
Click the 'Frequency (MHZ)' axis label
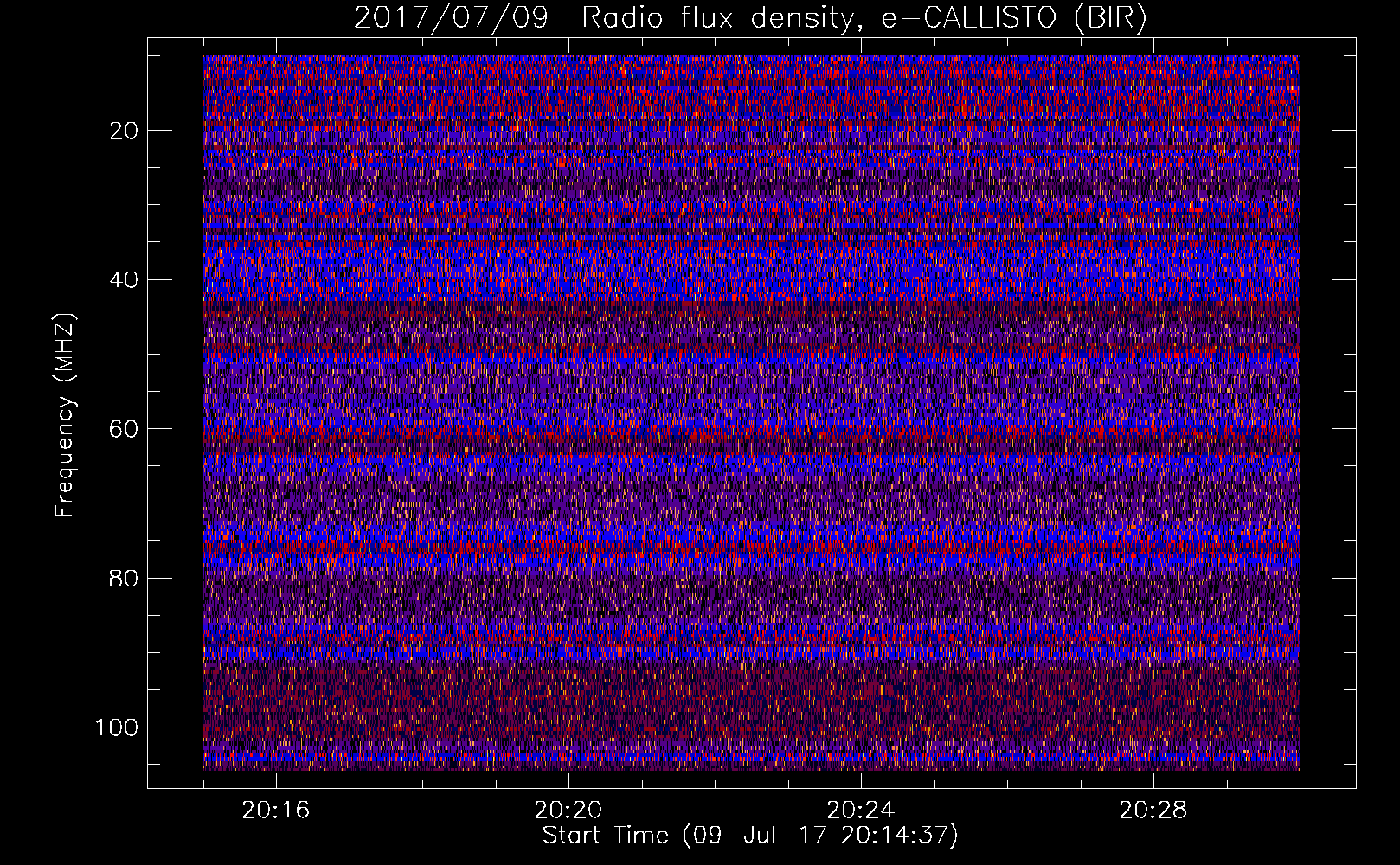click(66, 415)
